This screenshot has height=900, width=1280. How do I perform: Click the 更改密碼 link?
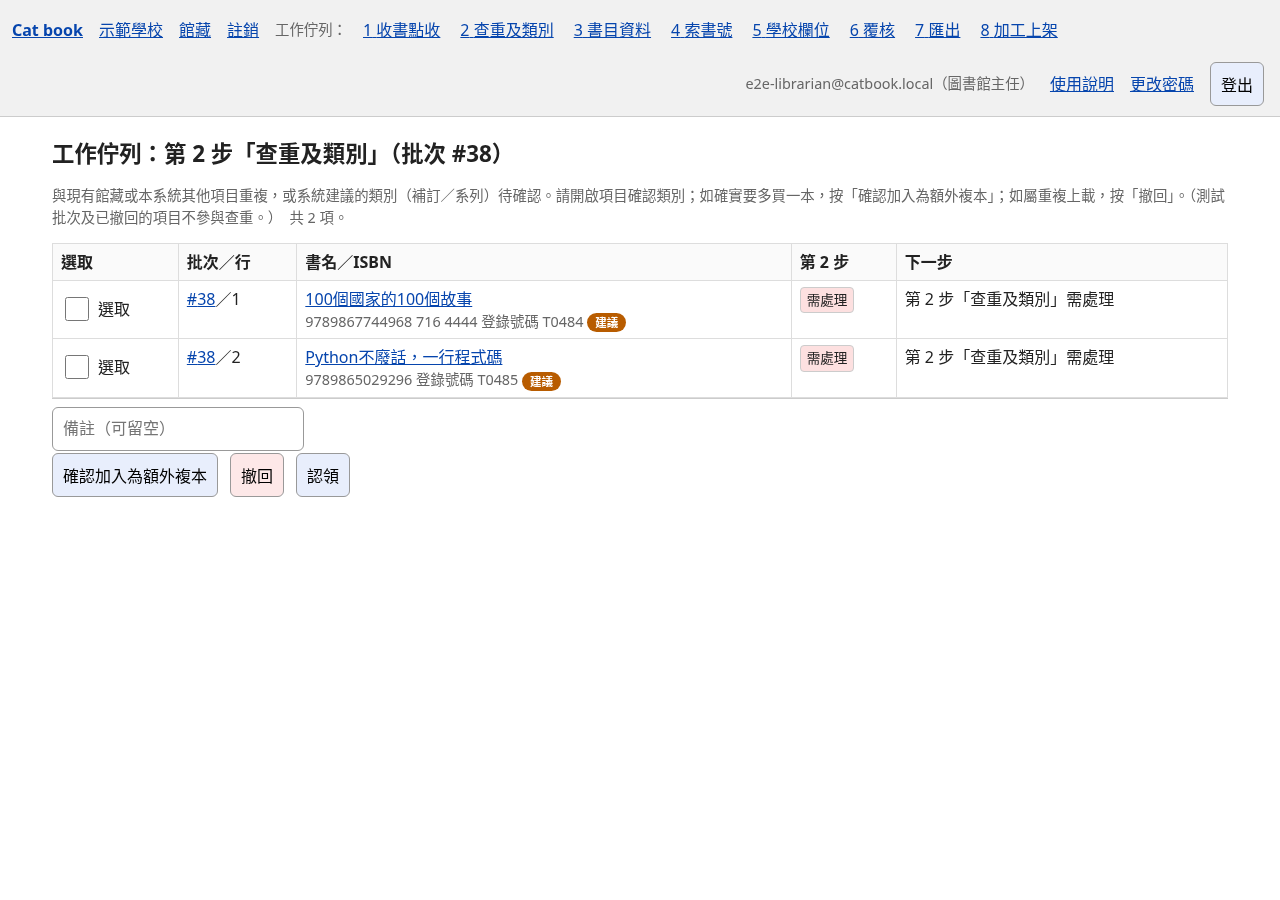[1162, 84]
